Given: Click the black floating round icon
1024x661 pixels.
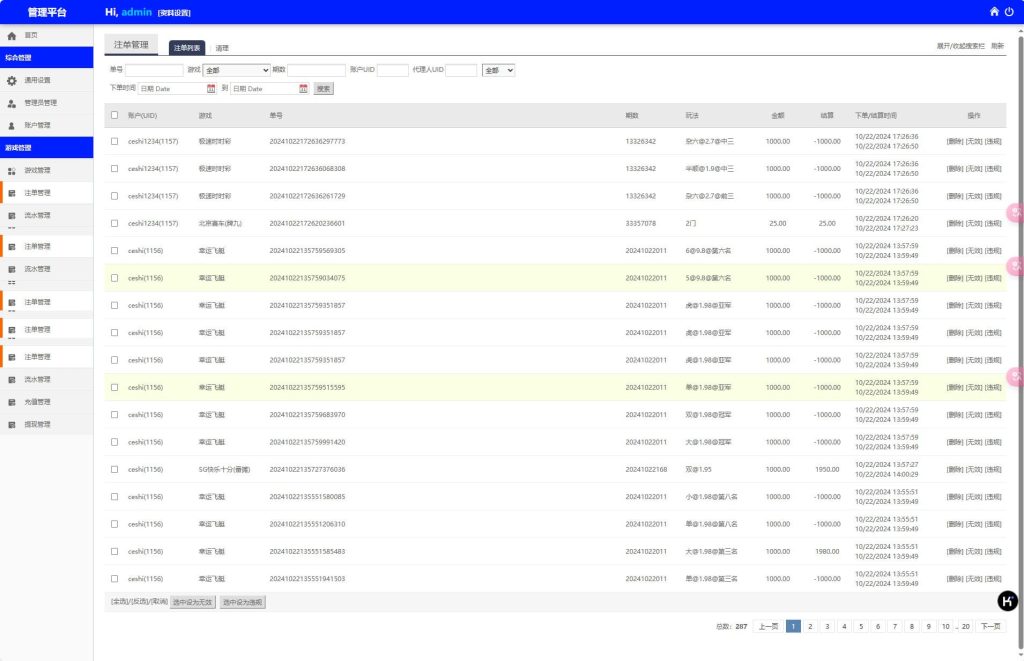Looking at the screenshot, I should [1008, 600].
